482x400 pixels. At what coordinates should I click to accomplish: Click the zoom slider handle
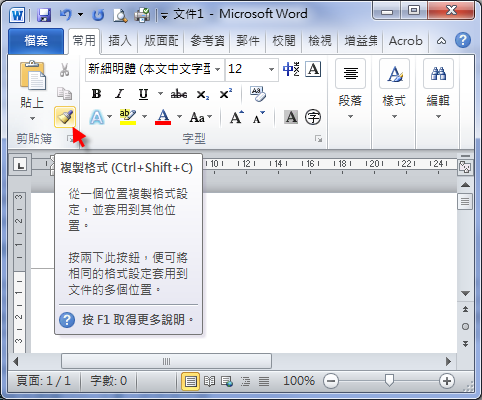point(389,380)
